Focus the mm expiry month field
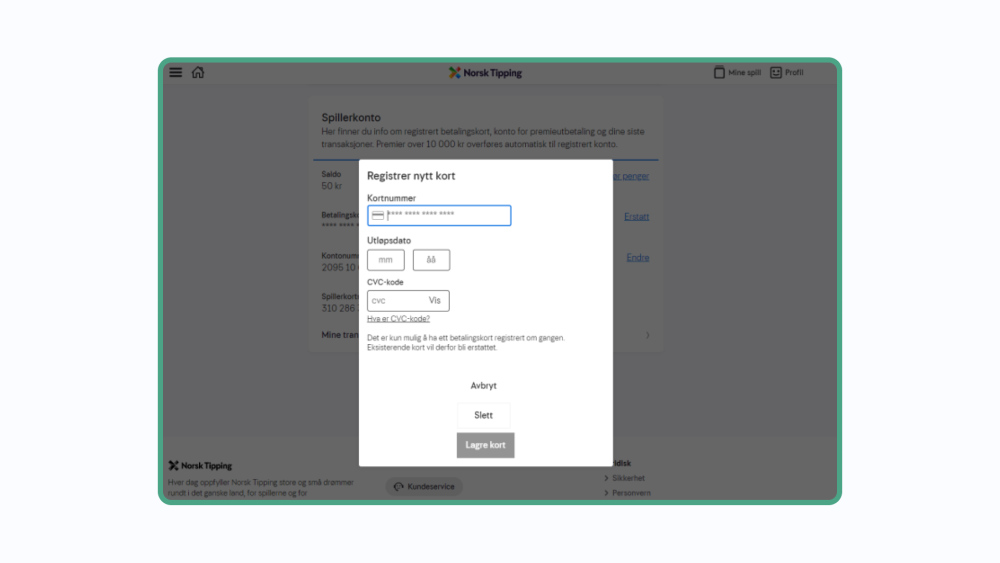 point(386,260)
